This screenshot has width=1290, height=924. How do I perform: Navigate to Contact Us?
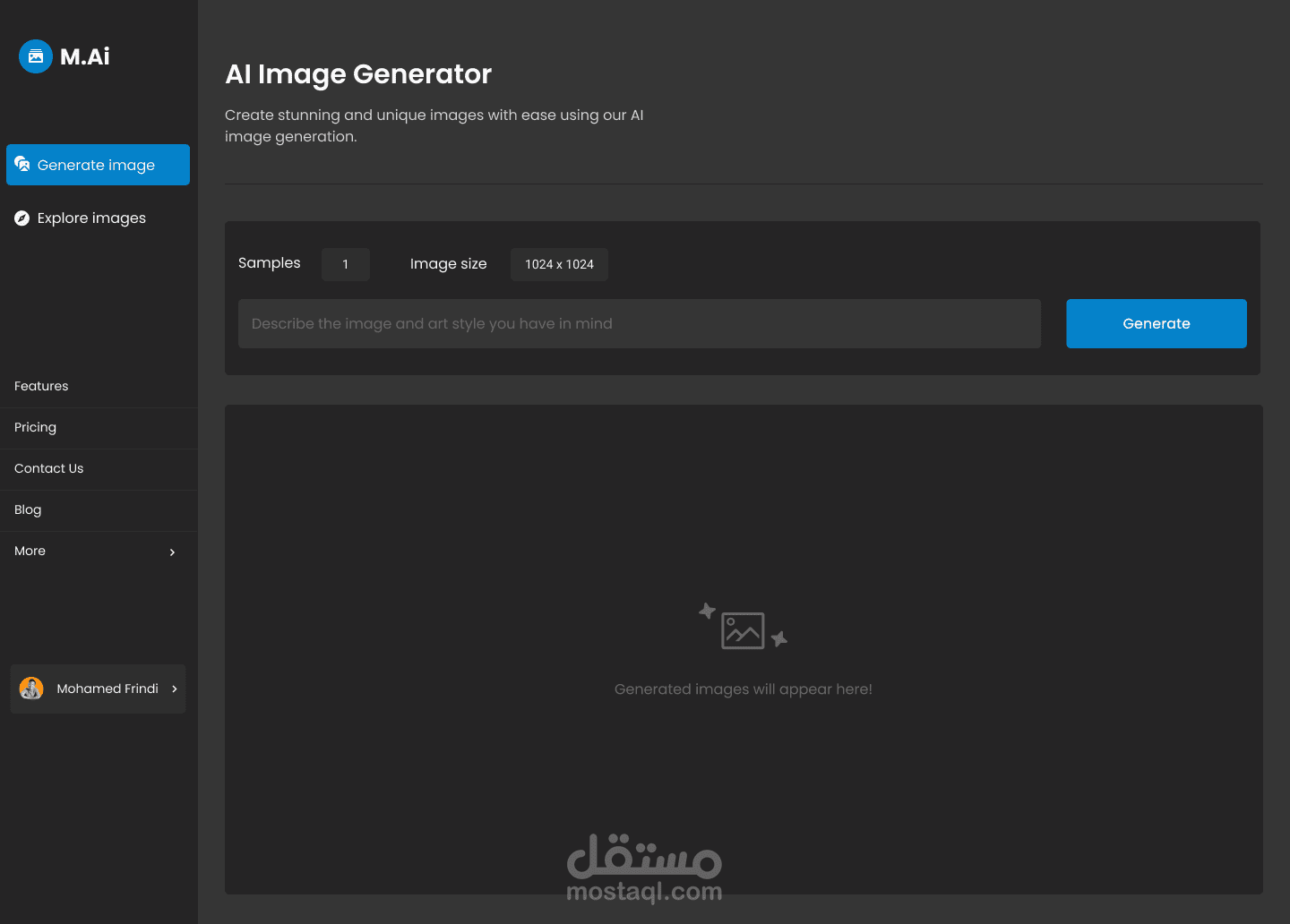pyautogui.click(x=48, y=468)
